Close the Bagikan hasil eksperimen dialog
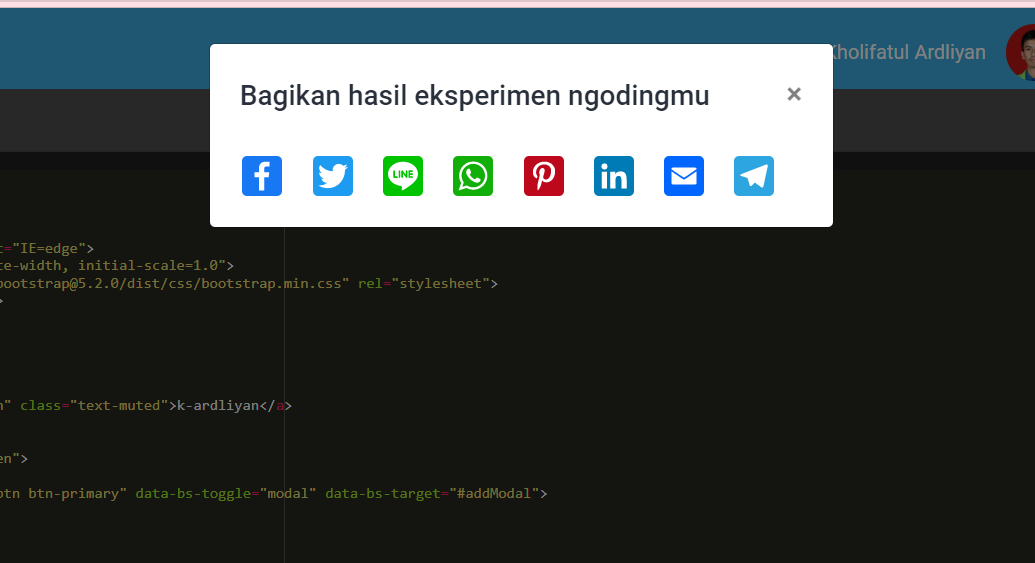This screenshot has width=1035, height=563. coord(794,94)
